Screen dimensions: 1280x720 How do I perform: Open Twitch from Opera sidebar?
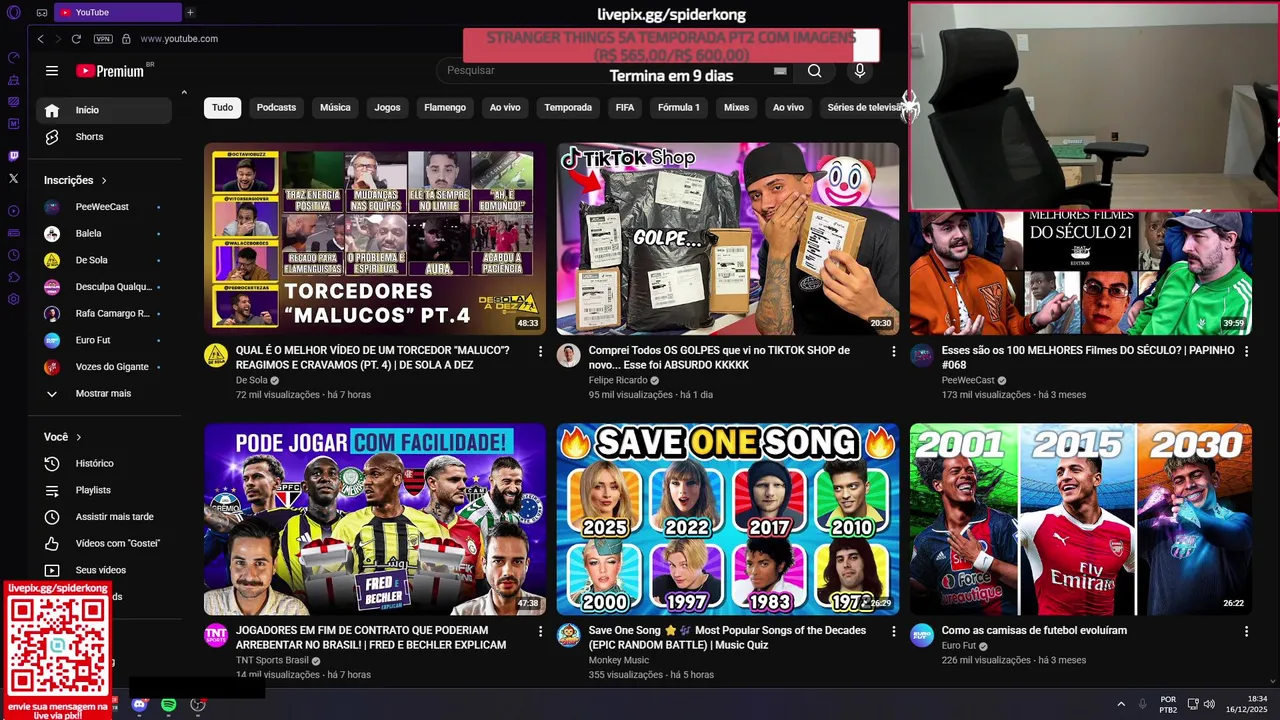[x=13, y=156]
